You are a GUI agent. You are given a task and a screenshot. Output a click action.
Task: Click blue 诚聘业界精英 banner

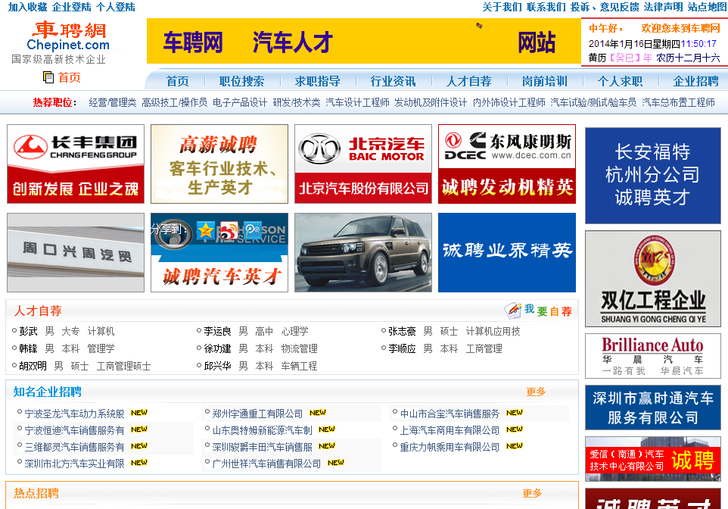[x=507, y=253]
